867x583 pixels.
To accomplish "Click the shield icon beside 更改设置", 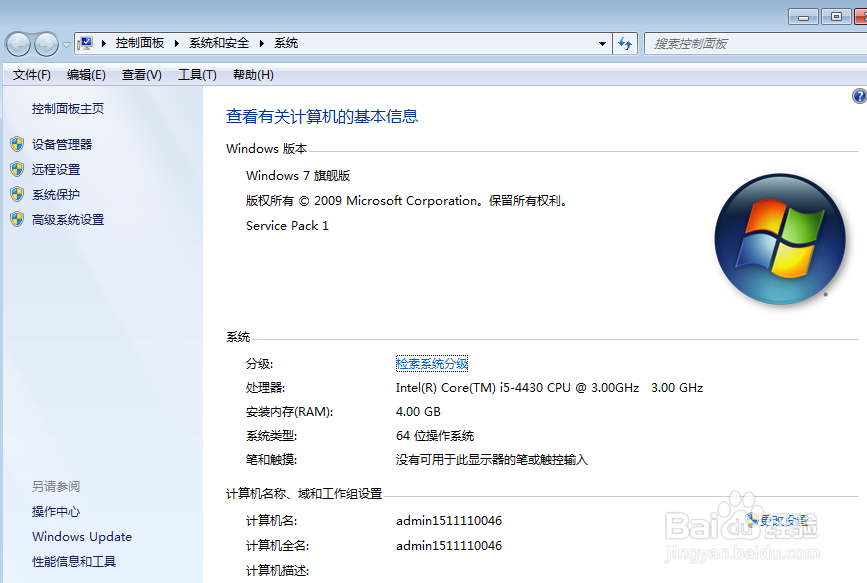I will coord(753,519).
